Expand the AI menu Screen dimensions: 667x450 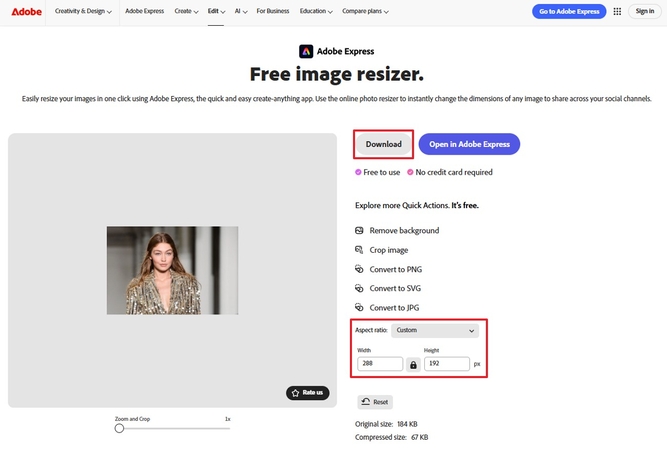pyautogui.click(x=241, y=11)
